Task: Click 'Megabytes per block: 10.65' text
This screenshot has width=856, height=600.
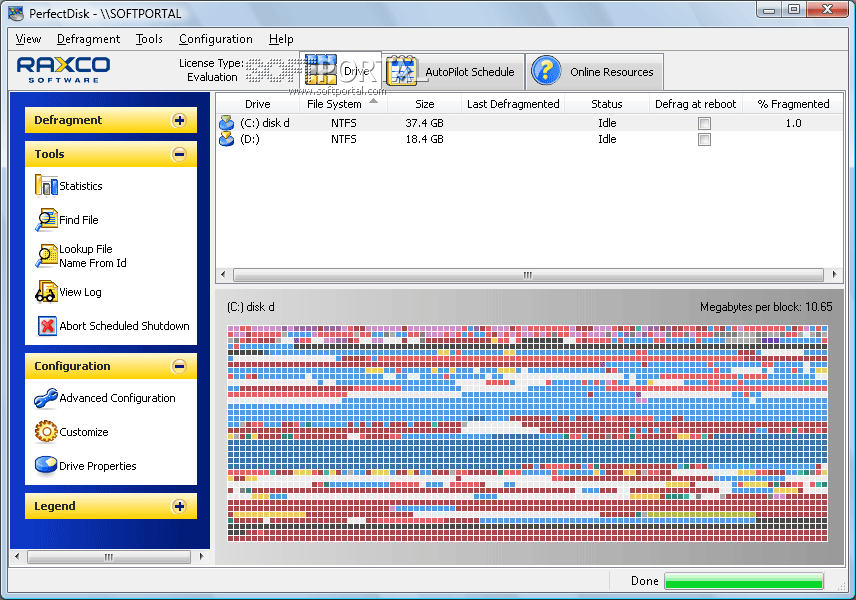Action: click(x=766, y=307)
